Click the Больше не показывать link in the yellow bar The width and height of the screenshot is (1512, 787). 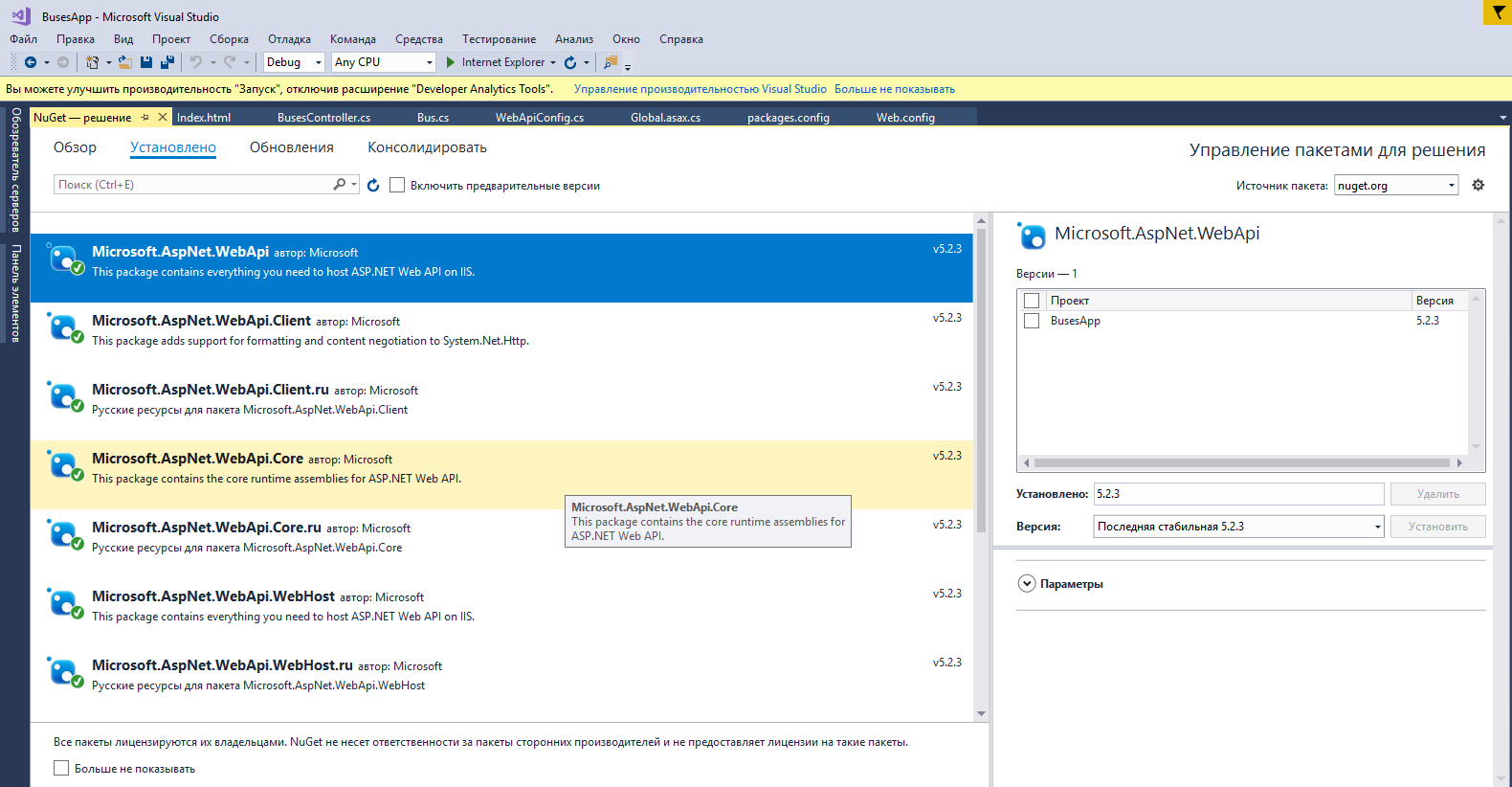point(894,89)
